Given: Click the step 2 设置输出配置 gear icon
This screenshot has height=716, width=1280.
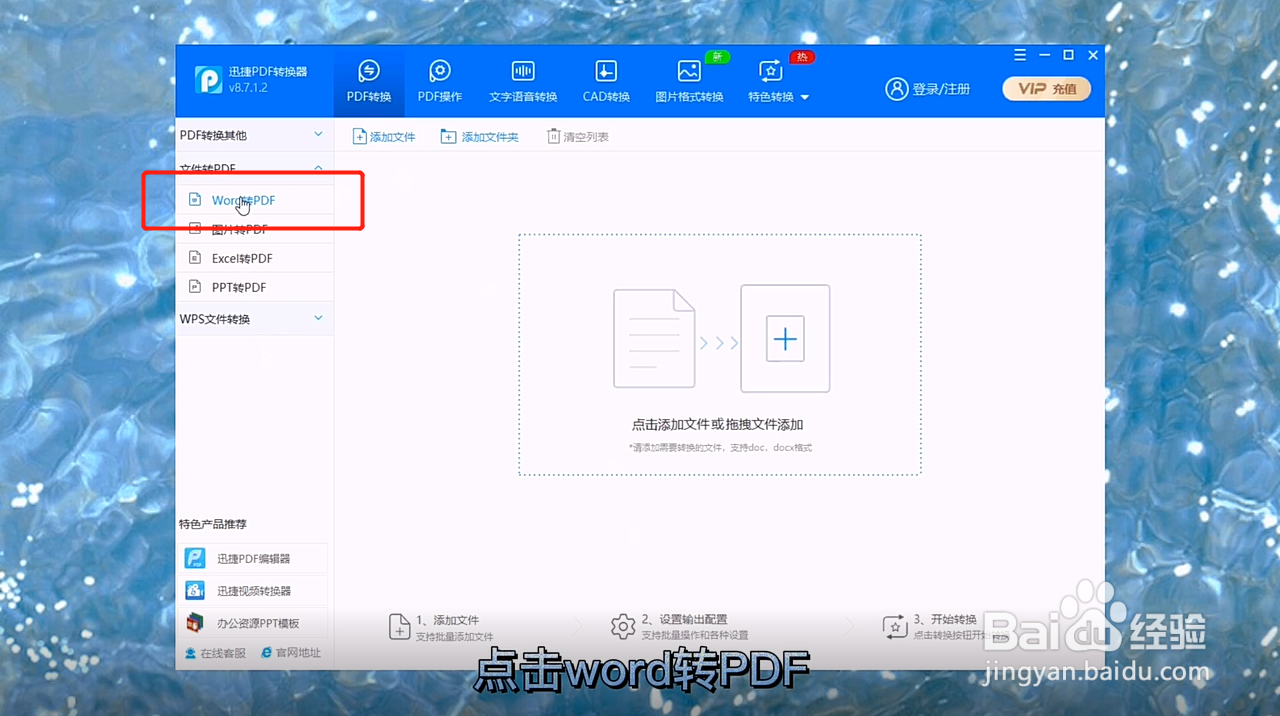Looking at the screenshot, I should click(x=623, y=627).
